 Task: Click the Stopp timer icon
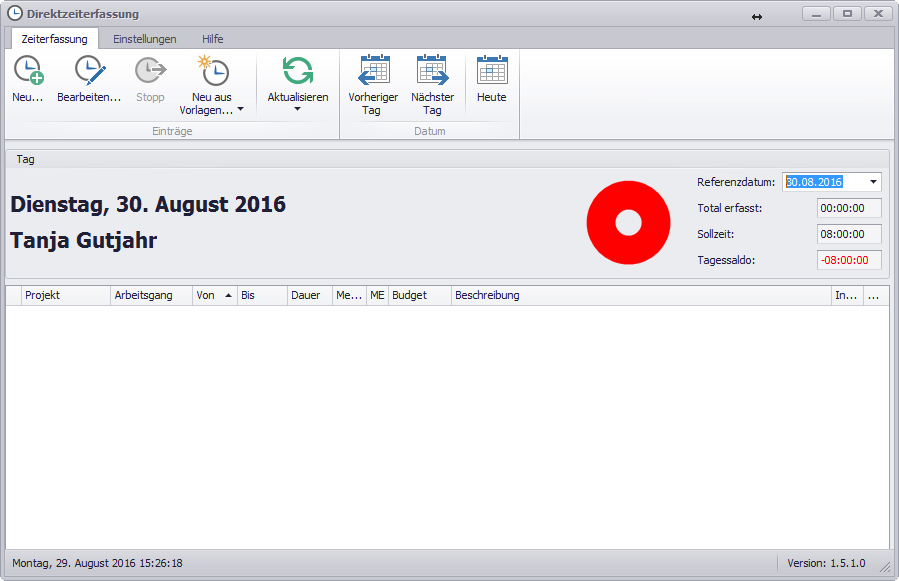tap(150, 70)
